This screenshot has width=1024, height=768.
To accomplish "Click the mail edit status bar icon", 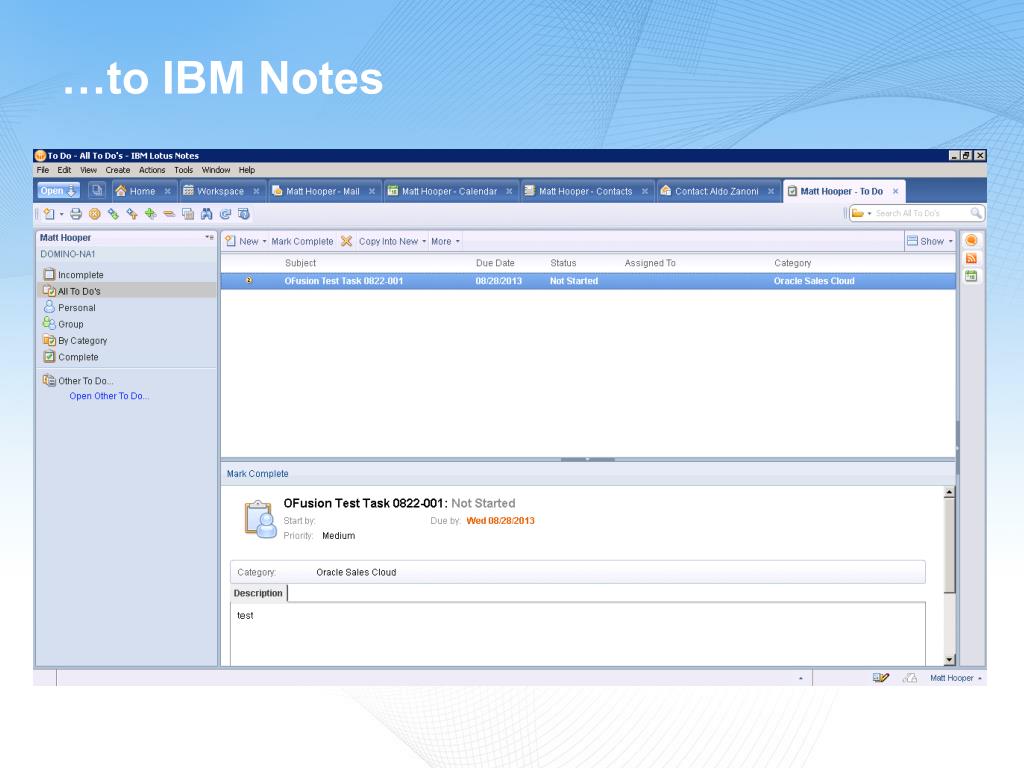I will click(x=880, y=678).
